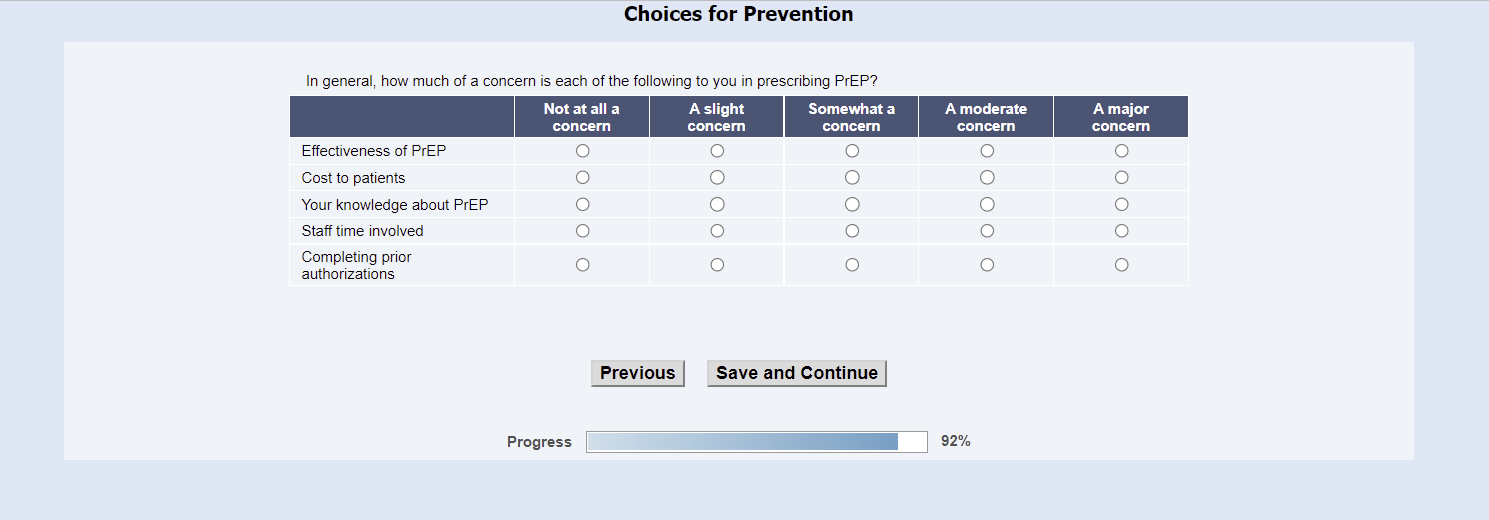The height and width of the screenshot is (520, 1489).
Task: Mark Your knowledge about PrEP as not a concern
Action: (x=582, y=204)
